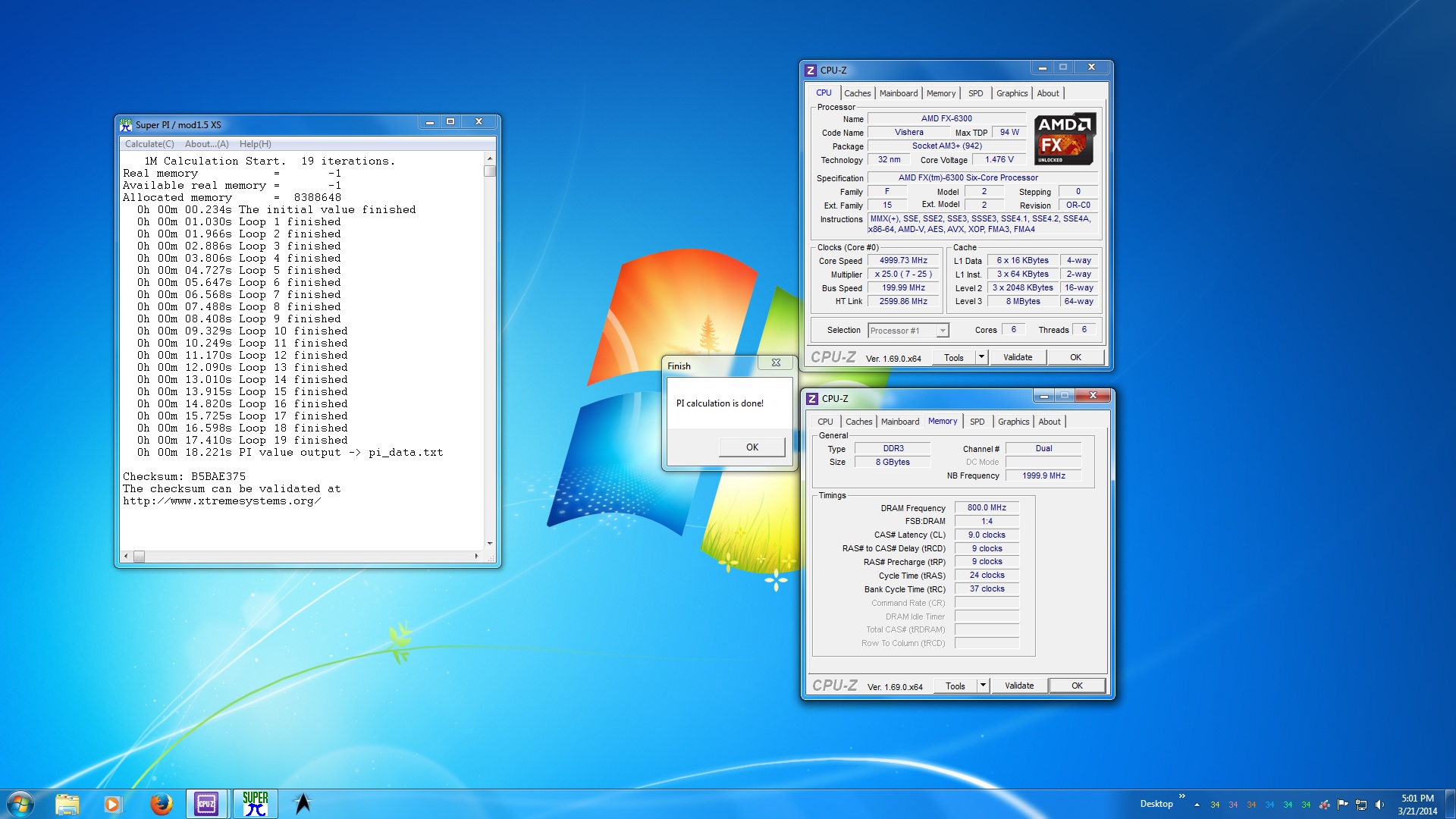Click the Checksum: B5BAE375 line
1456x819 pixels.
pos(184,476)
